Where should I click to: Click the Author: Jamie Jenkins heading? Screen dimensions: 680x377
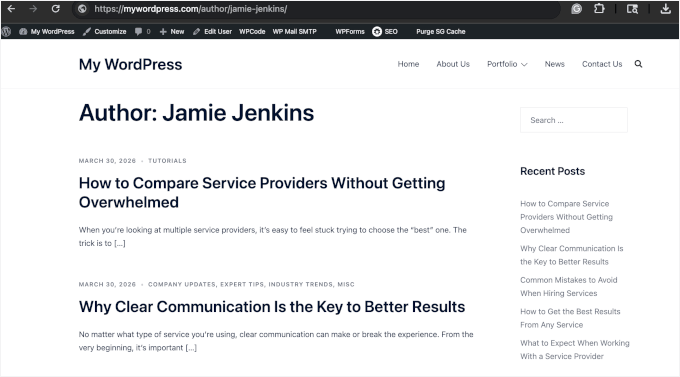point(196,113)
